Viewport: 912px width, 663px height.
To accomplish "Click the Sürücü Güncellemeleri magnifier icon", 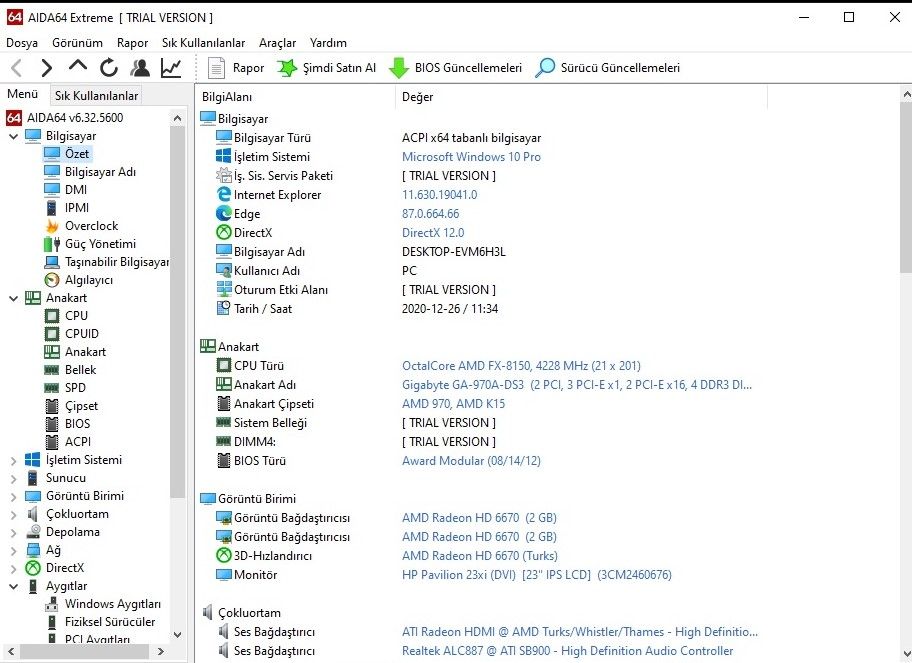I will click(x=545, y=68).
